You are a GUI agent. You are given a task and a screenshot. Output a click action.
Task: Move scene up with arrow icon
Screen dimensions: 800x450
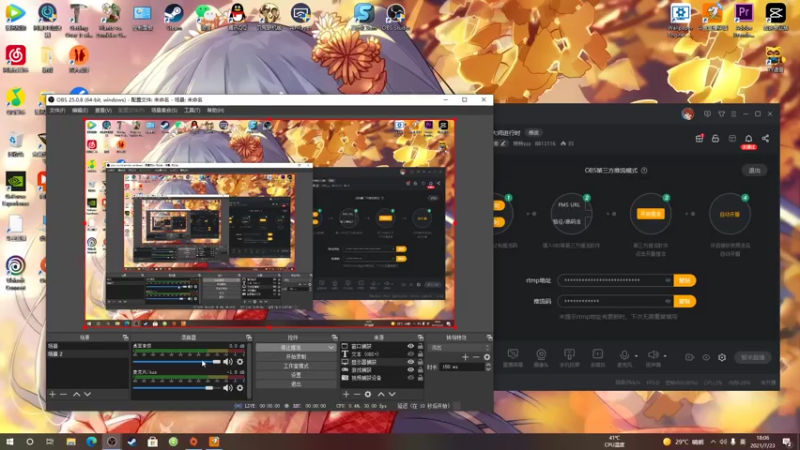pos(77,394)
